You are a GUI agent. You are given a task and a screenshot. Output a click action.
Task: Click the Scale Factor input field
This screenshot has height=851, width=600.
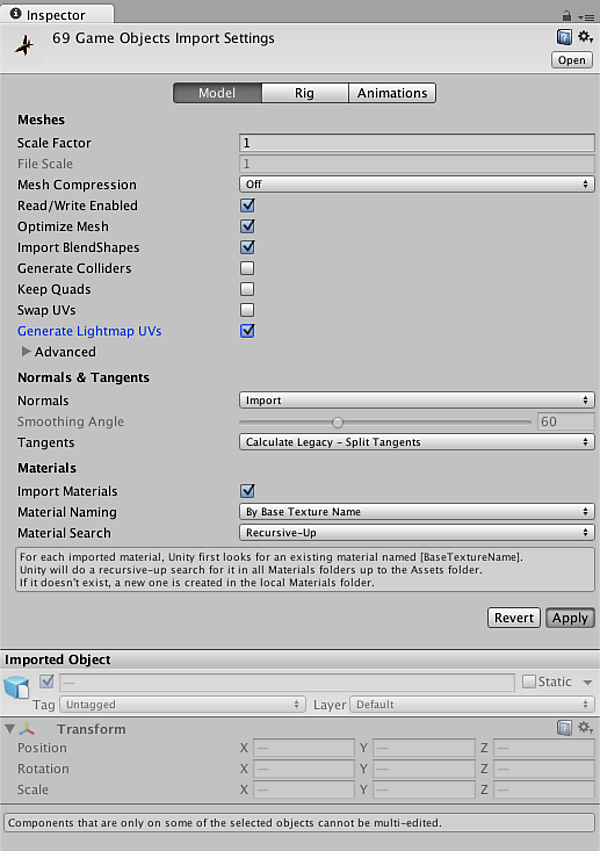pos(417,143)
